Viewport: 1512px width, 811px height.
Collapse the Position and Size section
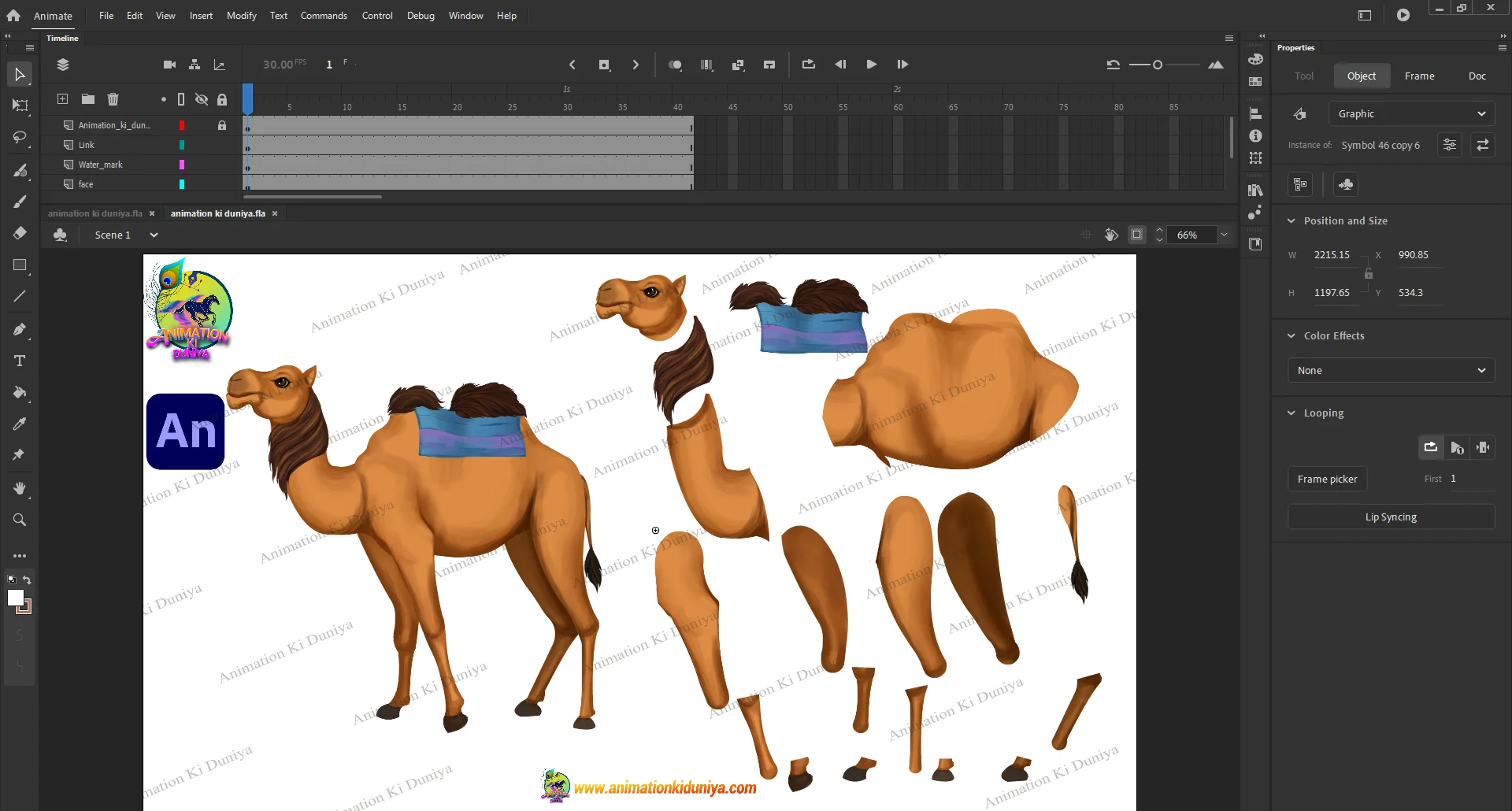(1291, 221)
